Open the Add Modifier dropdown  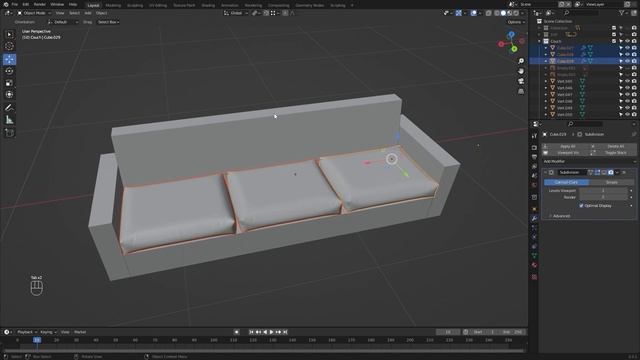tap(589, 162)
